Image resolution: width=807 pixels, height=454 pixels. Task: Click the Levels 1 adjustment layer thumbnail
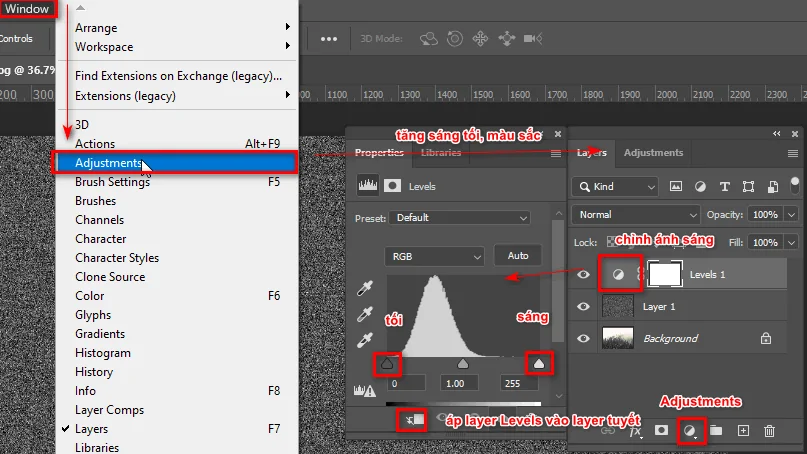click(619, 274)
